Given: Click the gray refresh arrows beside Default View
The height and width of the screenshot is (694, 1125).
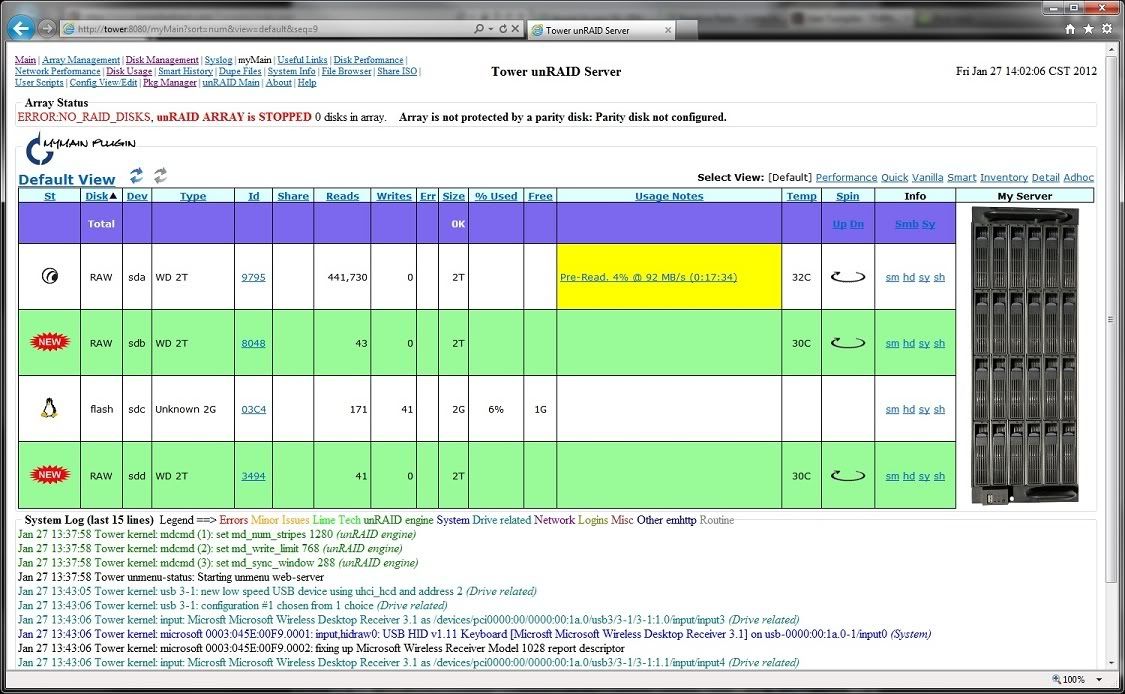Looking at the screenshot, I should (x=160, y=176).
